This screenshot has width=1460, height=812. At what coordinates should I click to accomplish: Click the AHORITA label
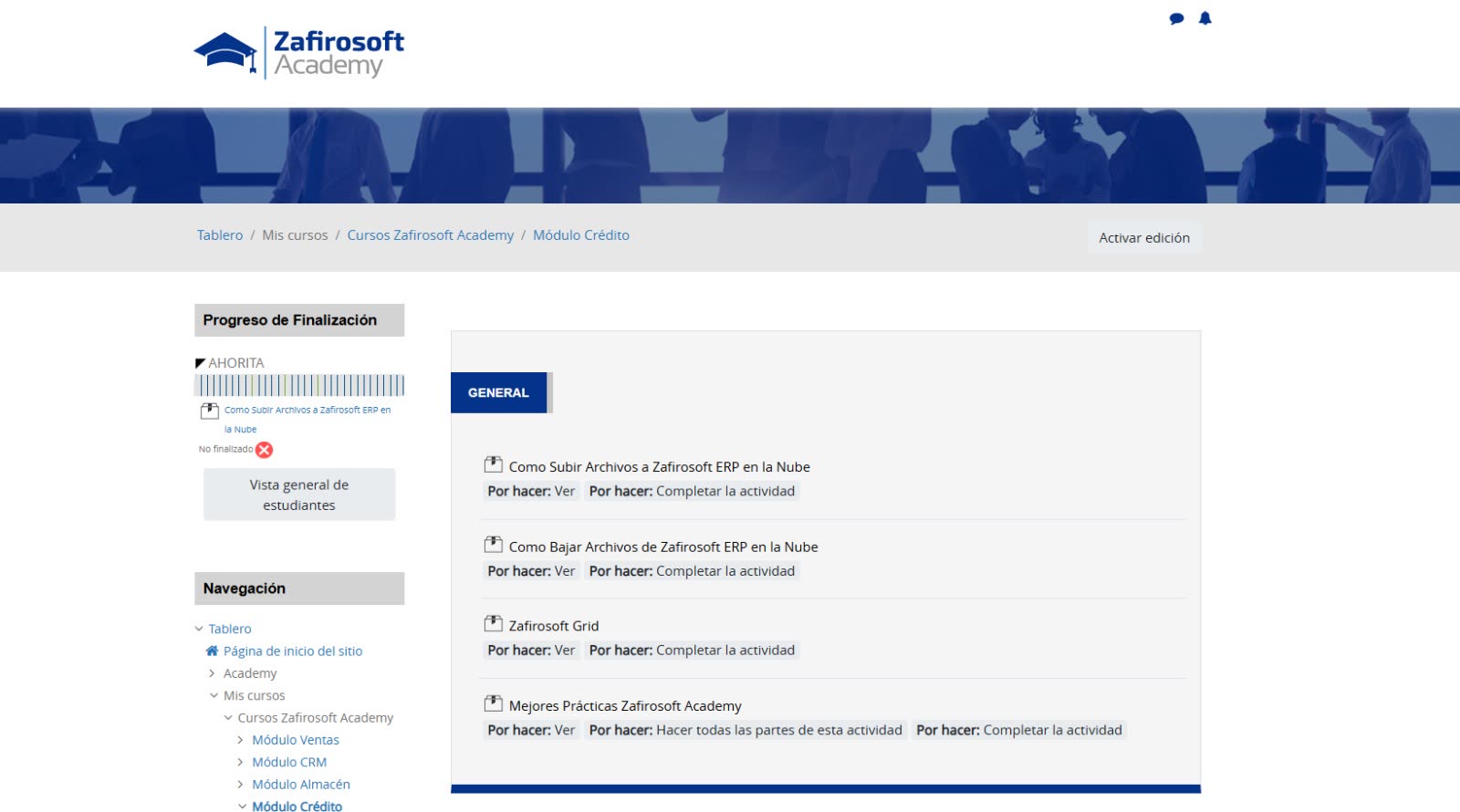(x=236, y=363)
